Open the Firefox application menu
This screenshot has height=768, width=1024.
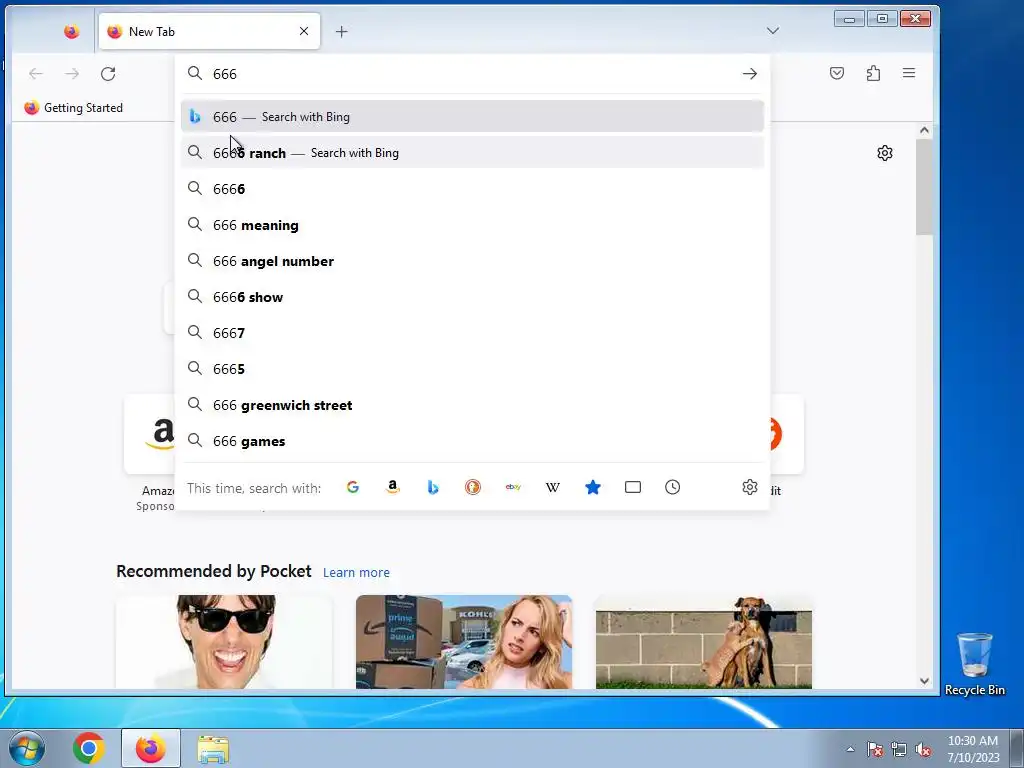[x=909, y=73]
